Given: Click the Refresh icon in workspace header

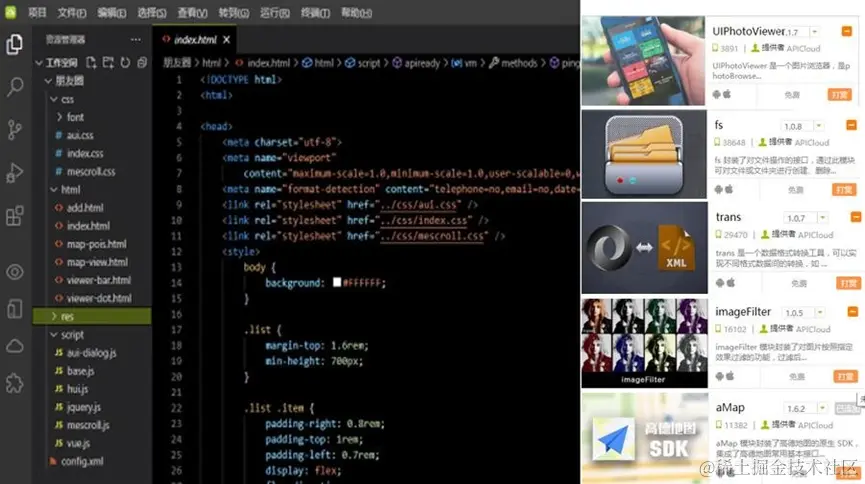Looking at the screenshot, I should pyautogui.click(x=125, y=63).
